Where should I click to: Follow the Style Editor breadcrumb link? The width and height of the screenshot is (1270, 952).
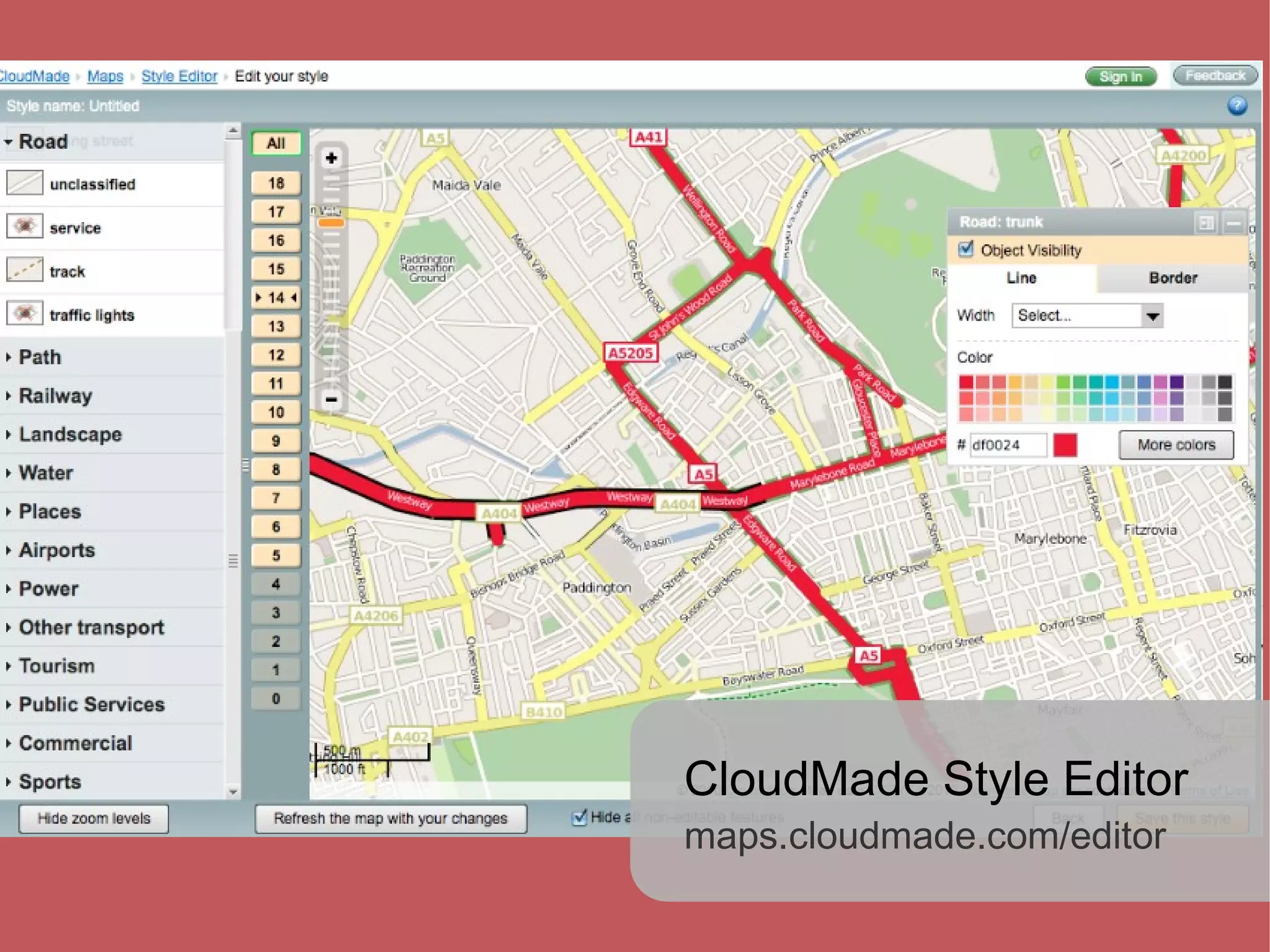click(179, 76)
